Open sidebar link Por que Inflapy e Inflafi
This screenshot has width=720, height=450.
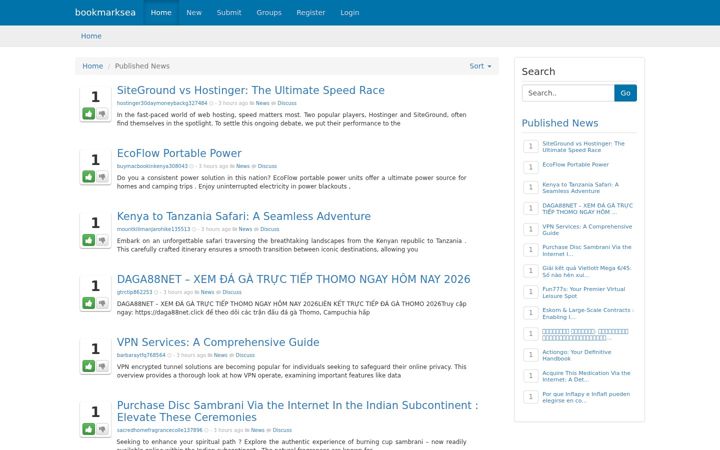pyautogui.click(x=586, y=397)
